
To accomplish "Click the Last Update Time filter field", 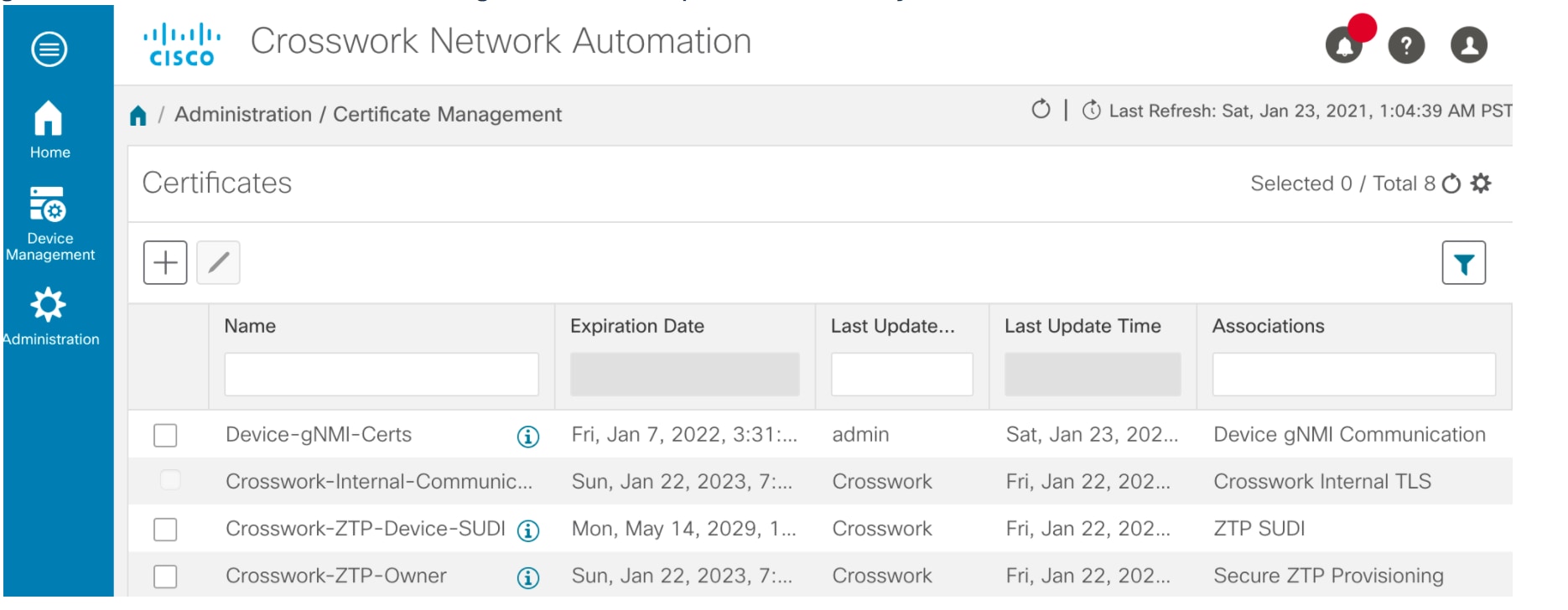I will point(1093,374).
